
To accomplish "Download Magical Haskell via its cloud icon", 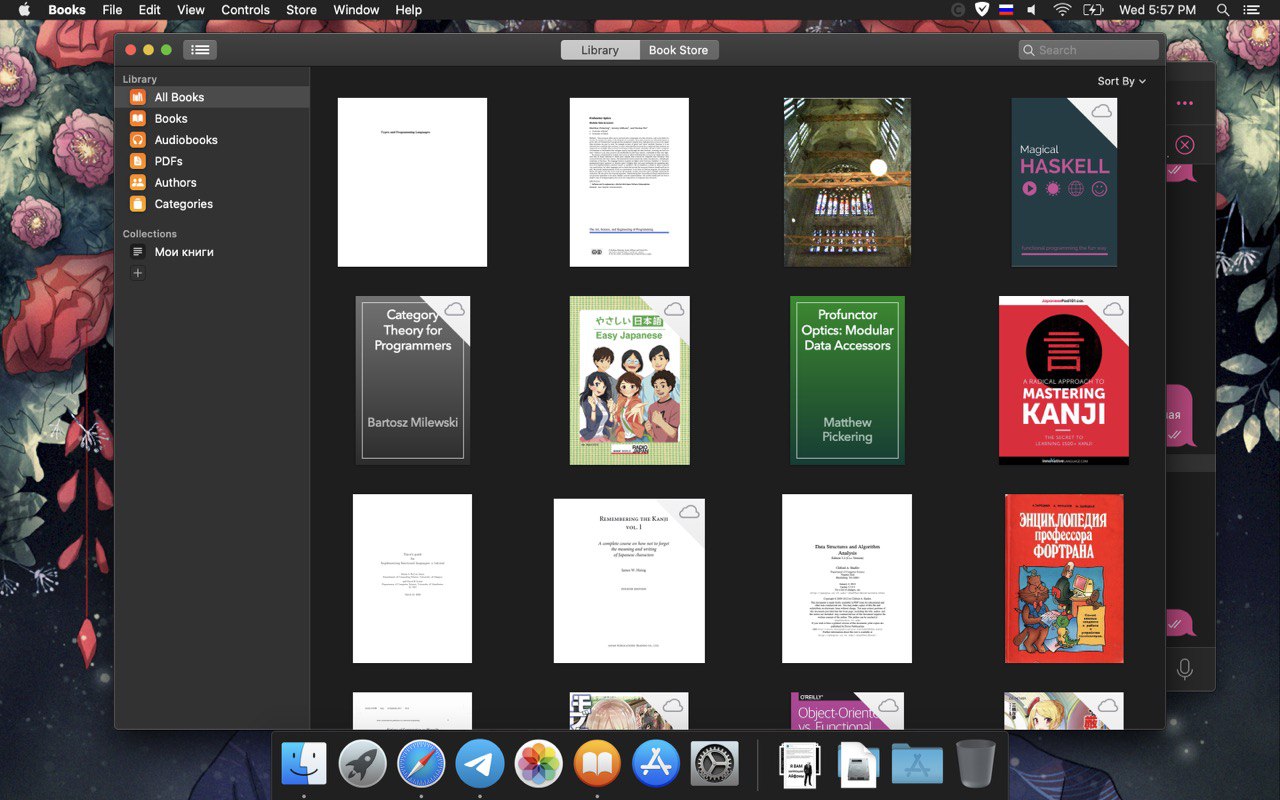I will tap(1101, 111).
